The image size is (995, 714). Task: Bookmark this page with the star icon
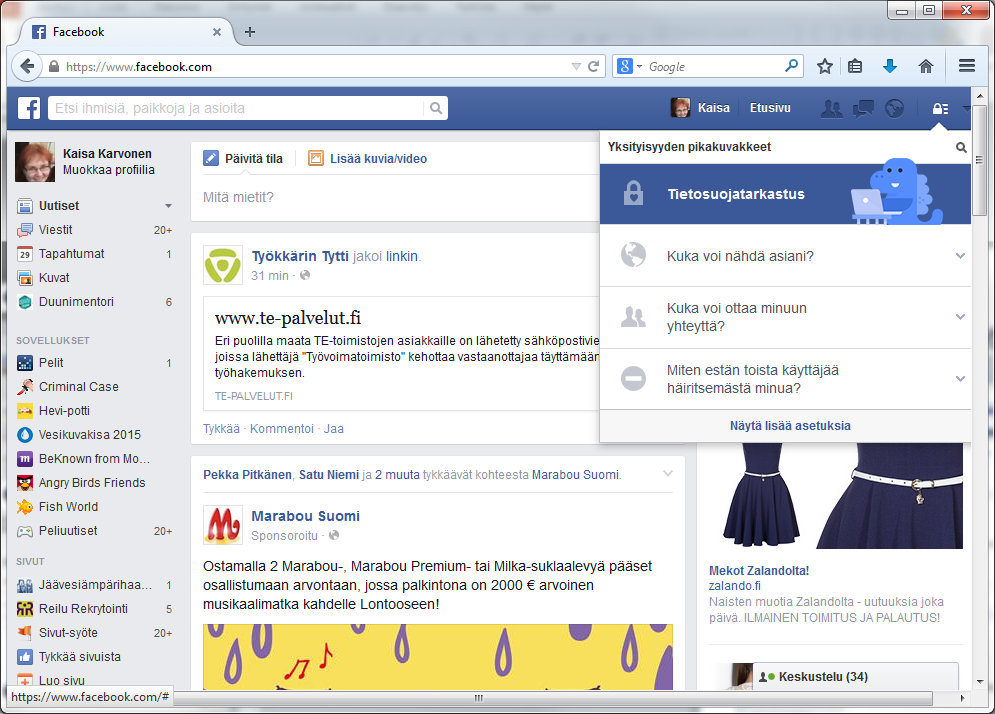pos(824,66)
